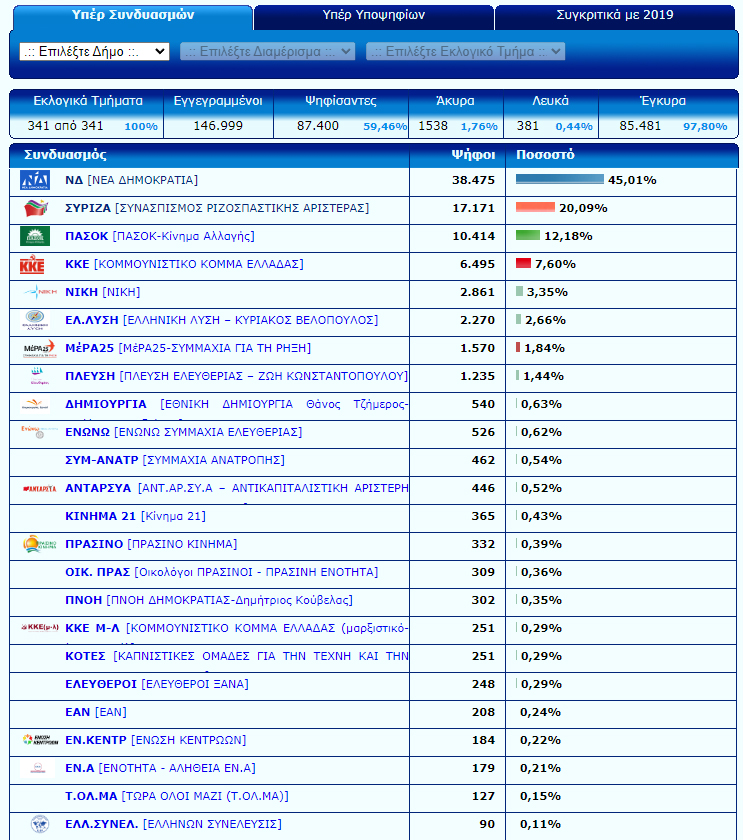Click the red ΚΚΕ party logo
Image resolution: width=743 pixels, height=840 pixels.
coord(33,265)
